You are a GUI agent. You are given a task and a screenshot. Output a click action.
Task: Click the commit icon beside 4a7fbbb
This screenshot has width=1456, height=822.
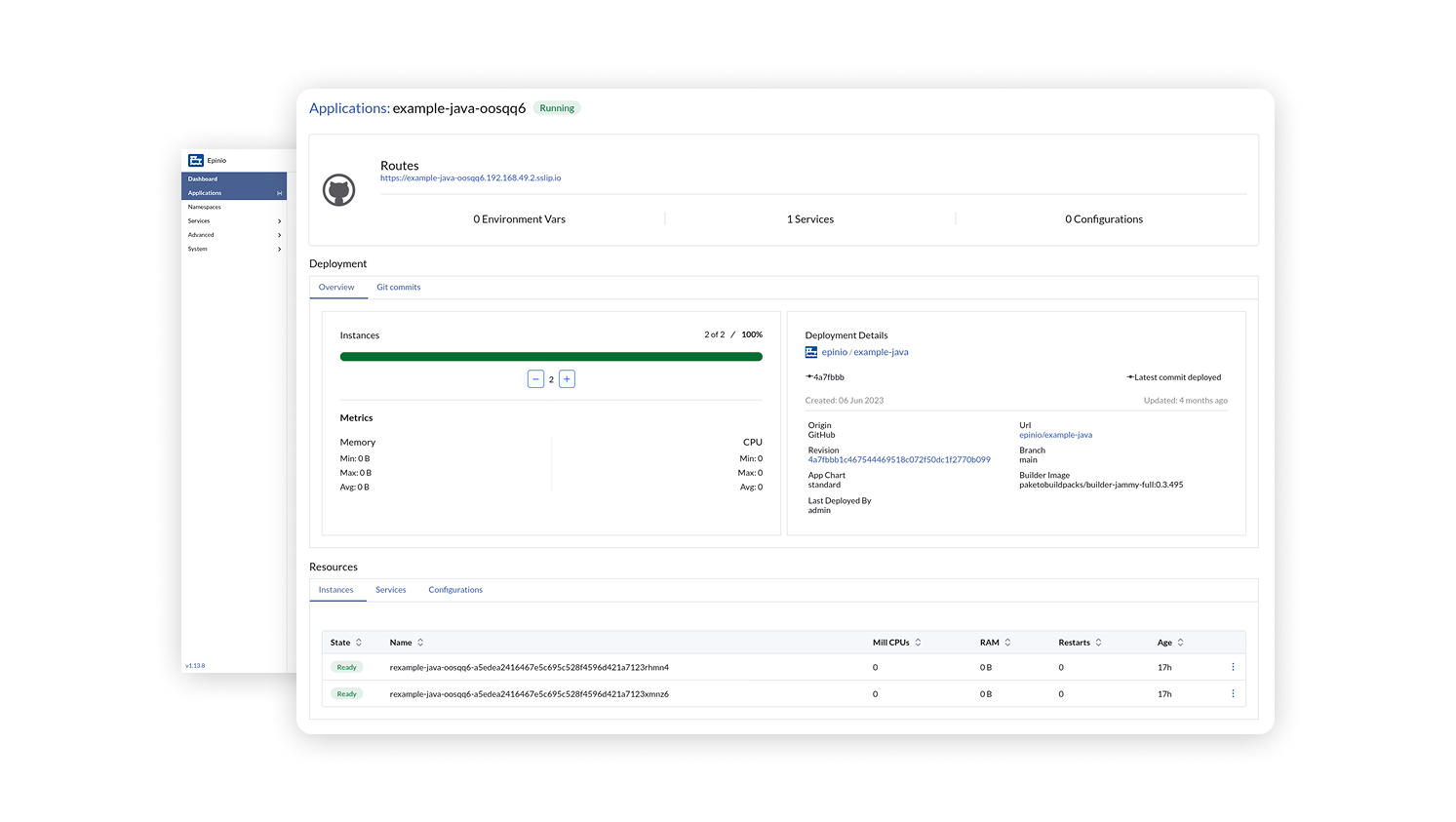click(809, 377)
